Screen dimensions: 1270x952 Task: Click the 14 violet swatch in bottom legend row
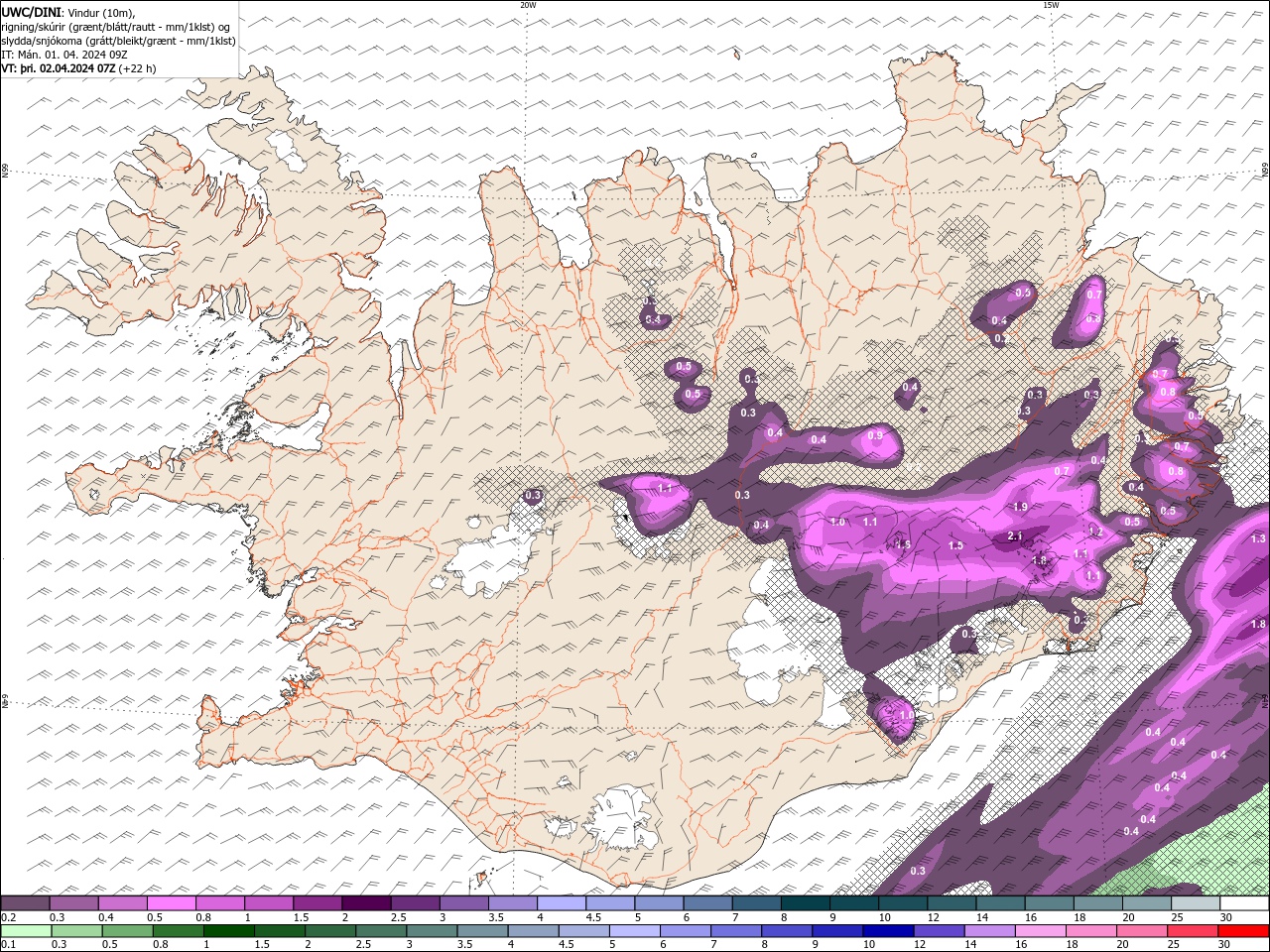click(x=989, y=931)
